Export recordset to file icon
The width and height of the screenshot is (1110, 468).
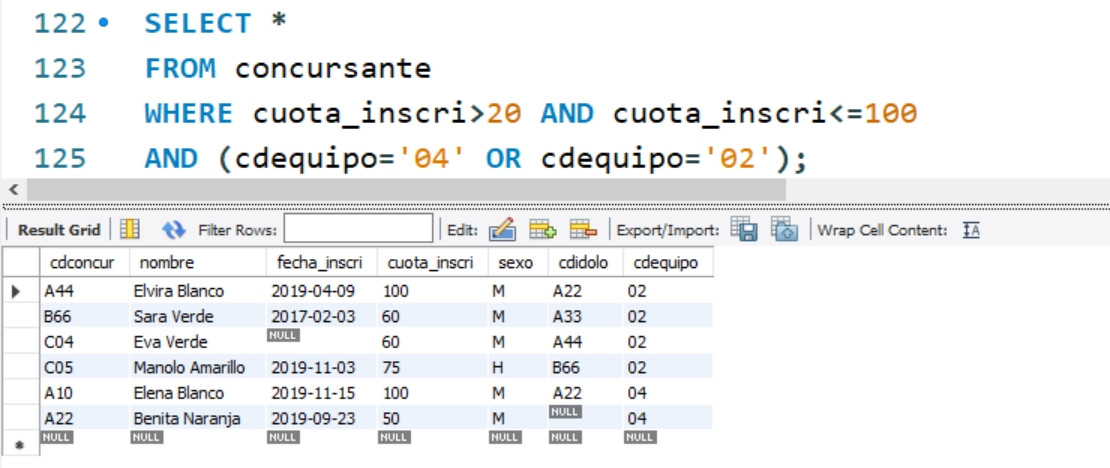(x=744, y=229)
